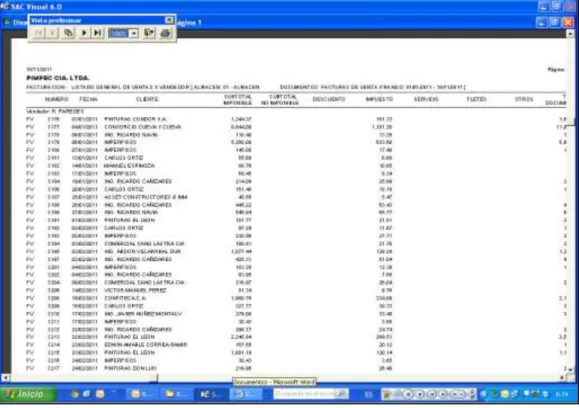Click the go-to-page icon in the preview toolbar
The height and width of the screenshot is (408, 579).
point(68,33)
